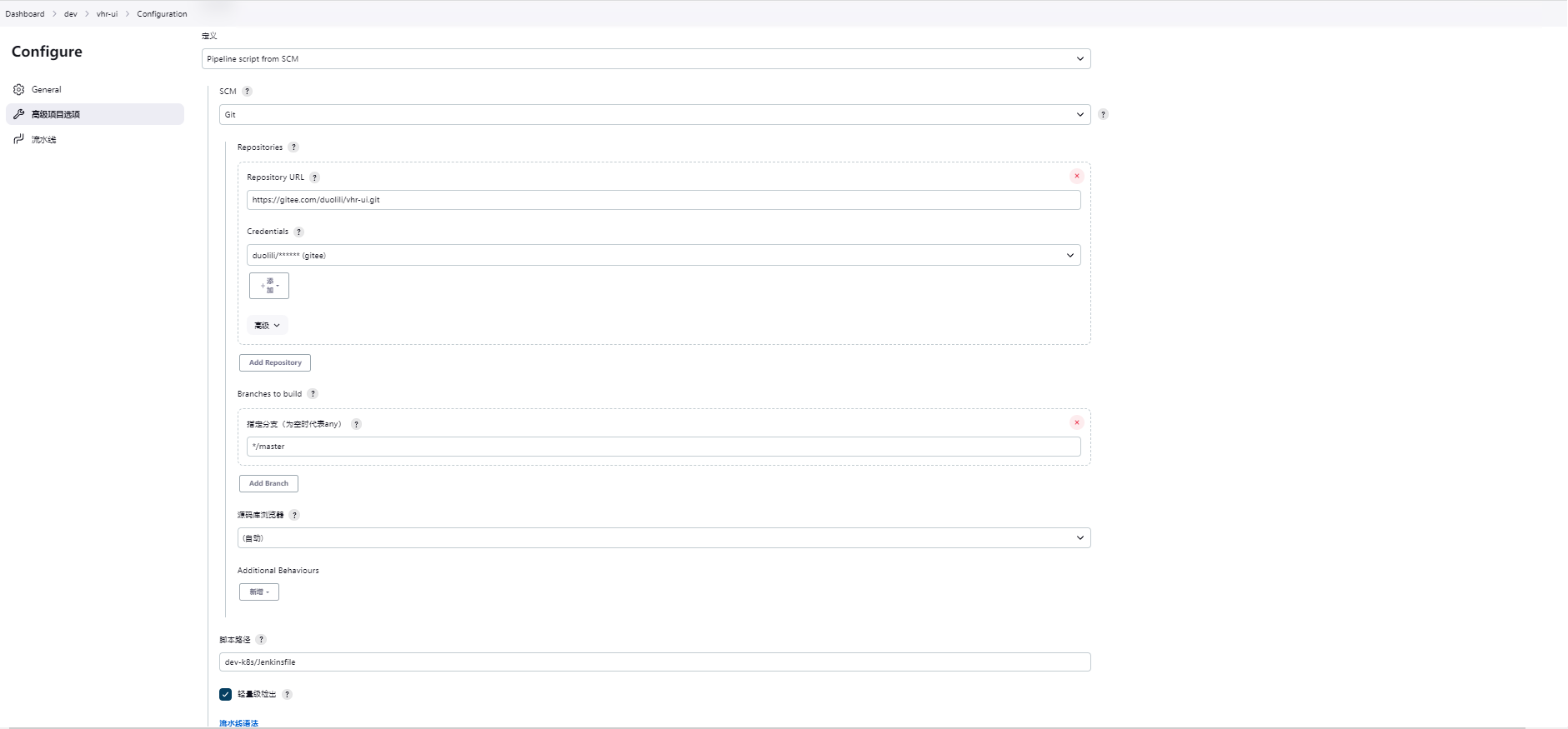Viewport: 1568px width, 729px height.
Task: Click the Additional Behaviours label
Action: (278, 571)
